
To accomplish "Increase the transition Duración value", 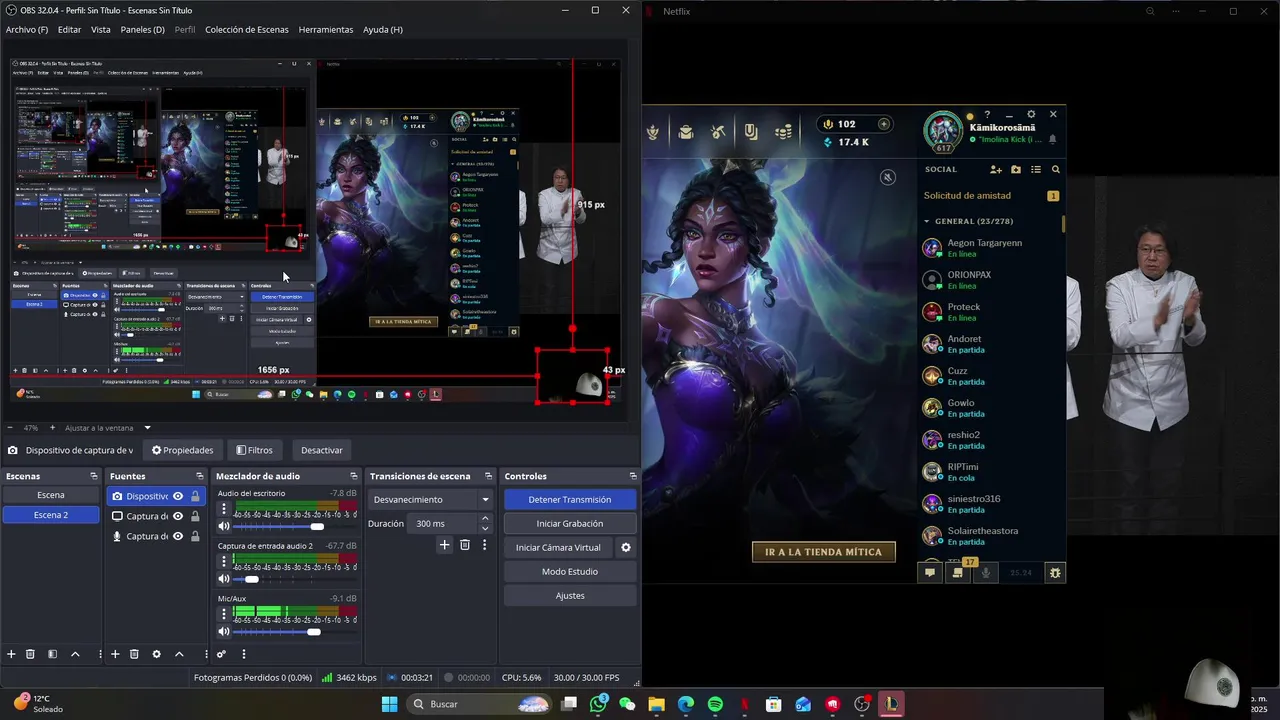I will [485, 519].
